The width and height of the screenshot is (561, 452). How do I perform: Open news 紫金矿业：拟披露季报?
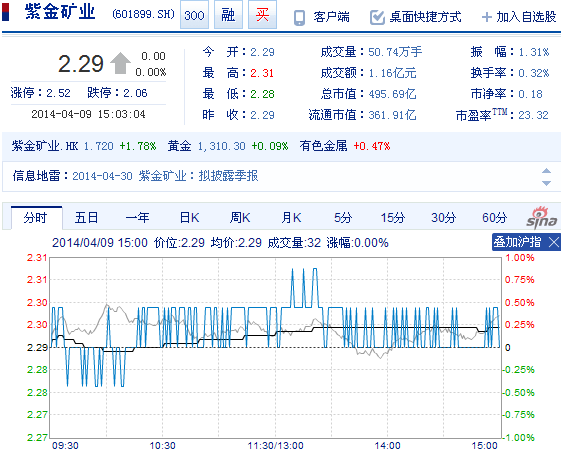pos(199,176)
